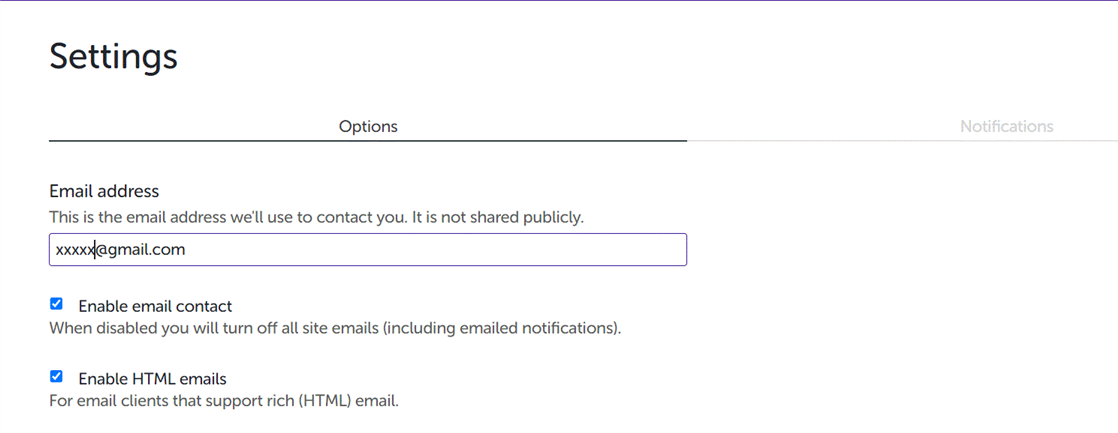Click the "@" symbol in the email address
The image size is (1118, 433).
pyautogui.click(x=101, y=250)
